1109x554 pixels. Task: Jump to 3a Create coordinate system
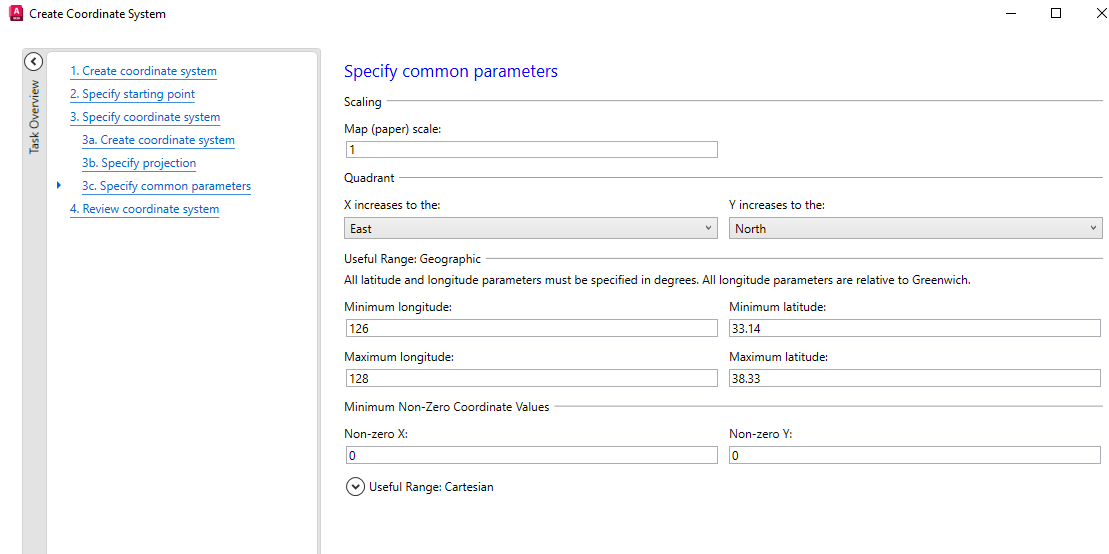point(158,140)
